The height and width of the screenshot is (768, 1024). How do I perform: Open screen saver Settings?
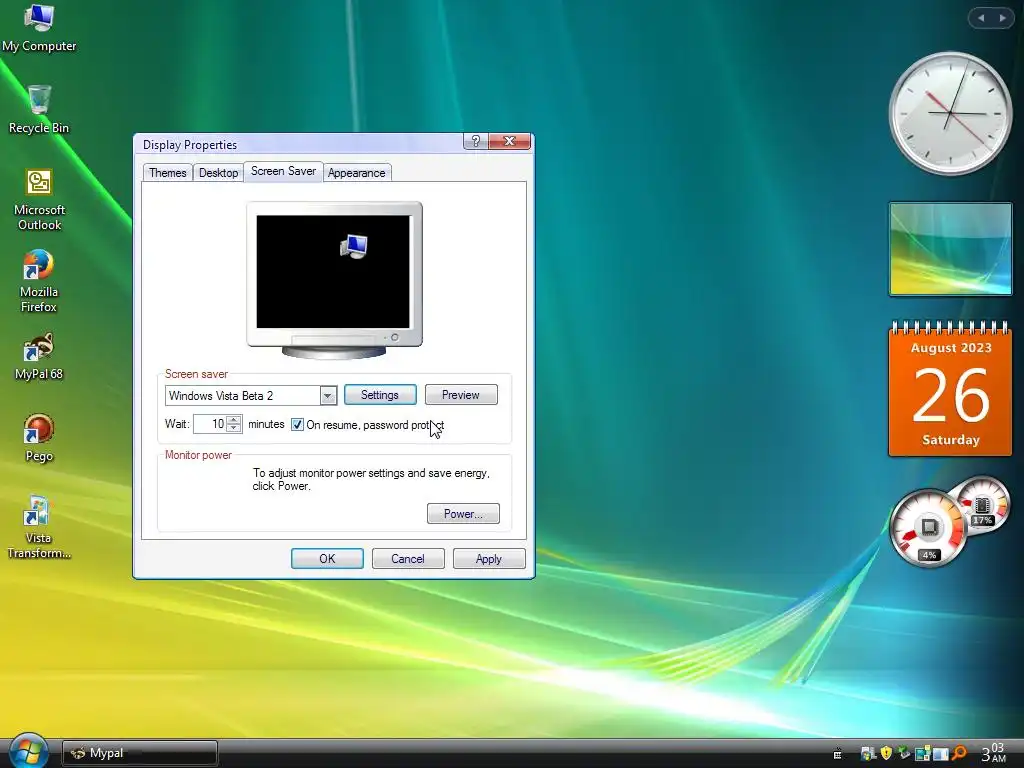click(380, 395)
